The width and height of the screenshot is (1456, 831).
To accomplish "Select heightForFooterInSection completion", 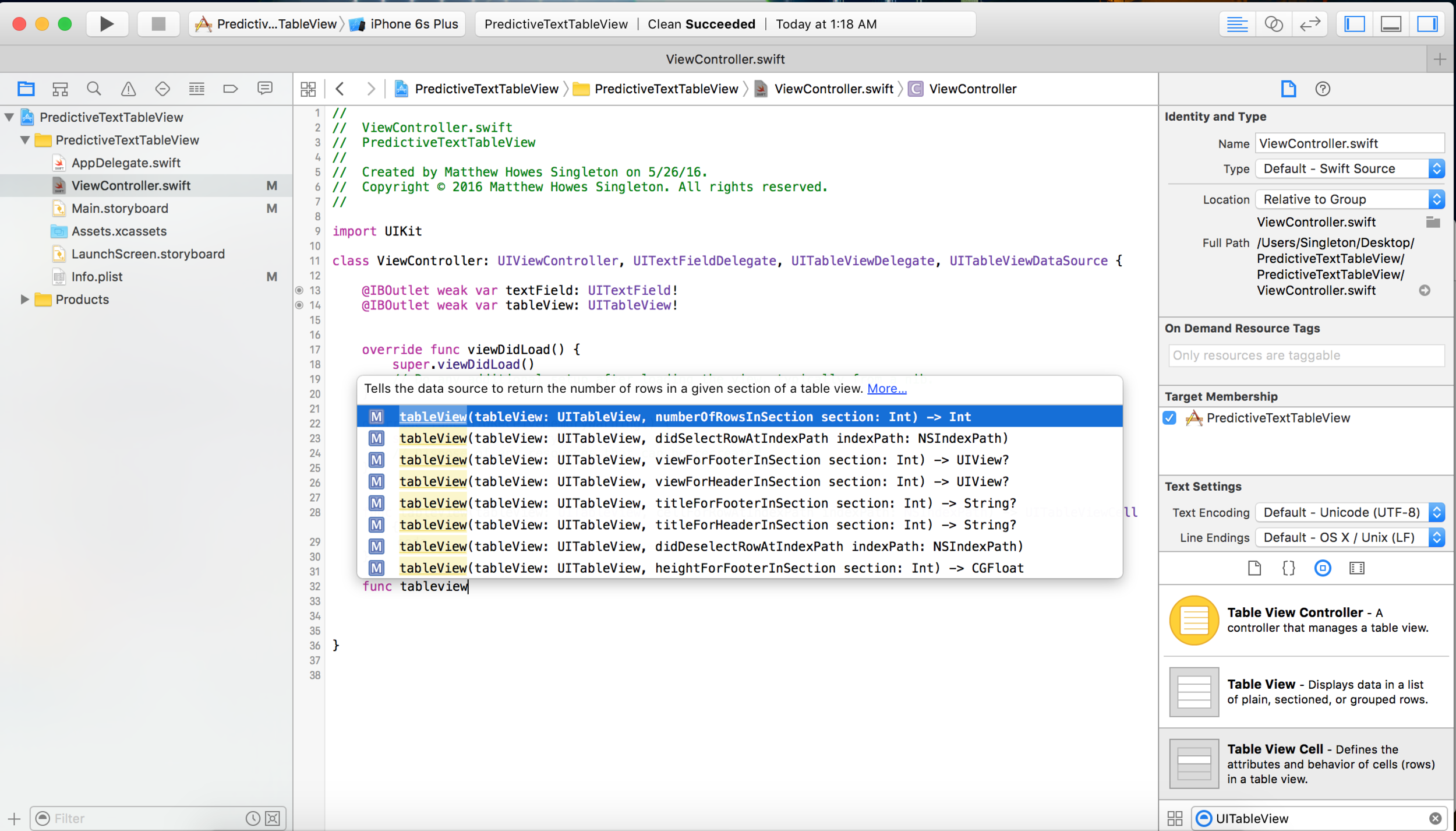I will click(x=740, y=568).
